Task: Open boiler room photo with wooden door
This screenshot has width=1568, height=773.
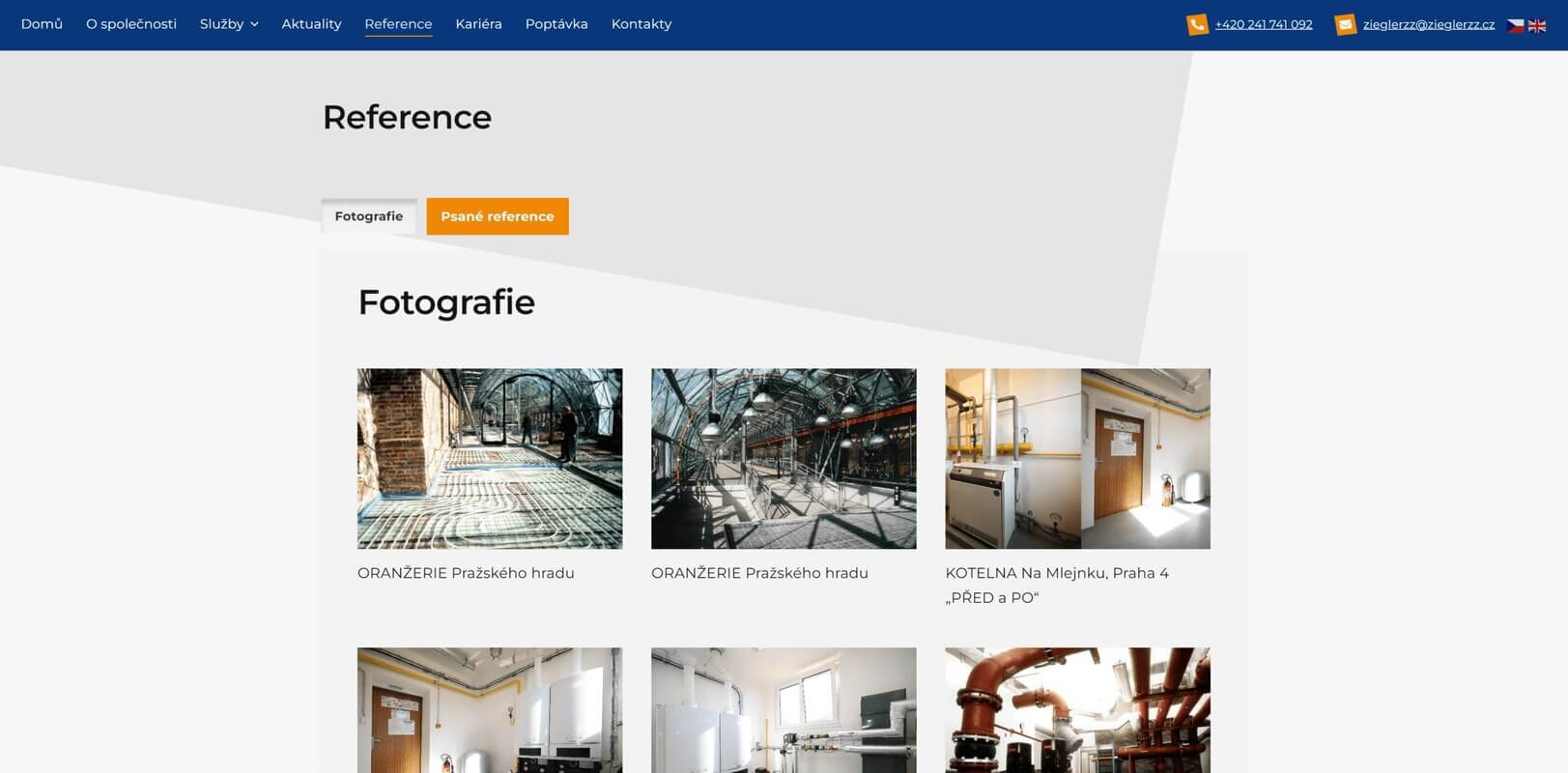Action: point(490,710)
